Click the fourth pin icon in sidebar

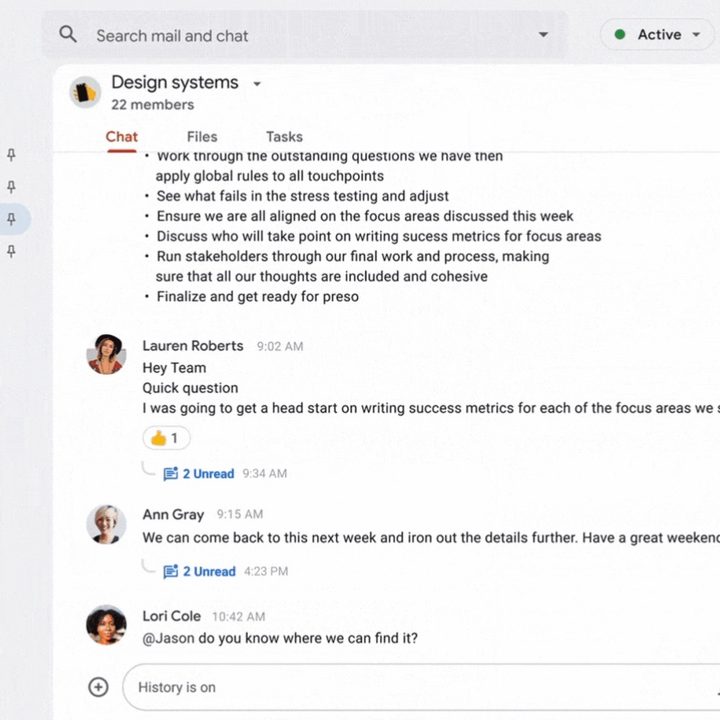[x=11, y=251]
